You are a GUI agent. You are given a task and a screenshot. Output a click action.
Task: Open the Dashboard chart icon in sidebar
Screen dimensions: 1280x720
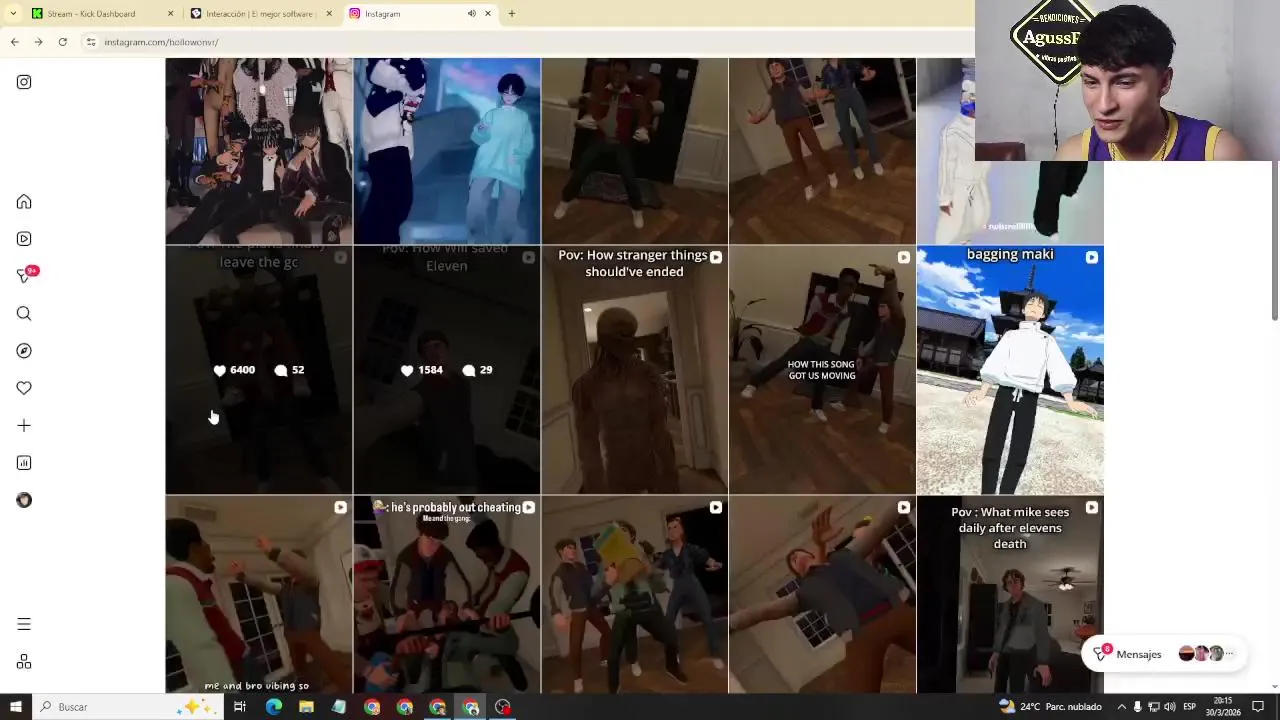click(x=24, y=463)
